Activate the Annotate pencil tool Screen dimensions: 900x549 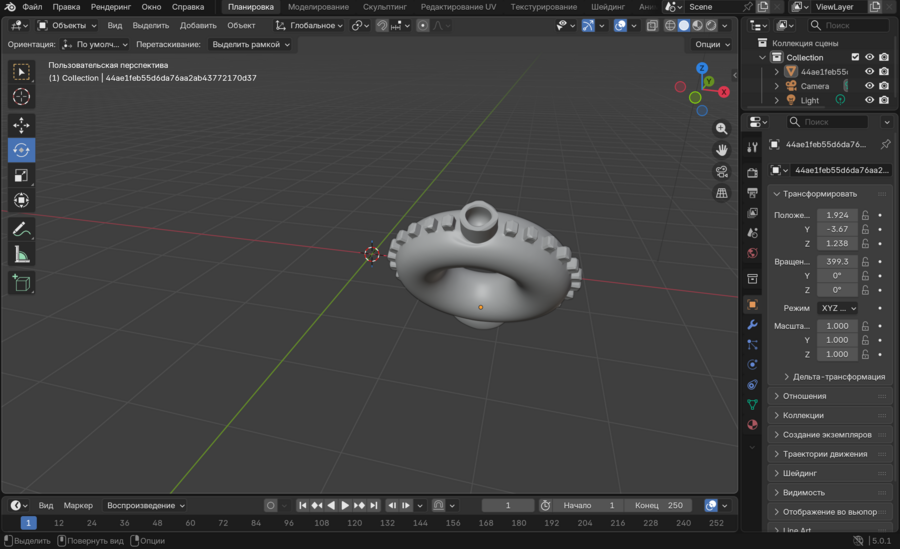pyautogui.click(x=21, y=229)
